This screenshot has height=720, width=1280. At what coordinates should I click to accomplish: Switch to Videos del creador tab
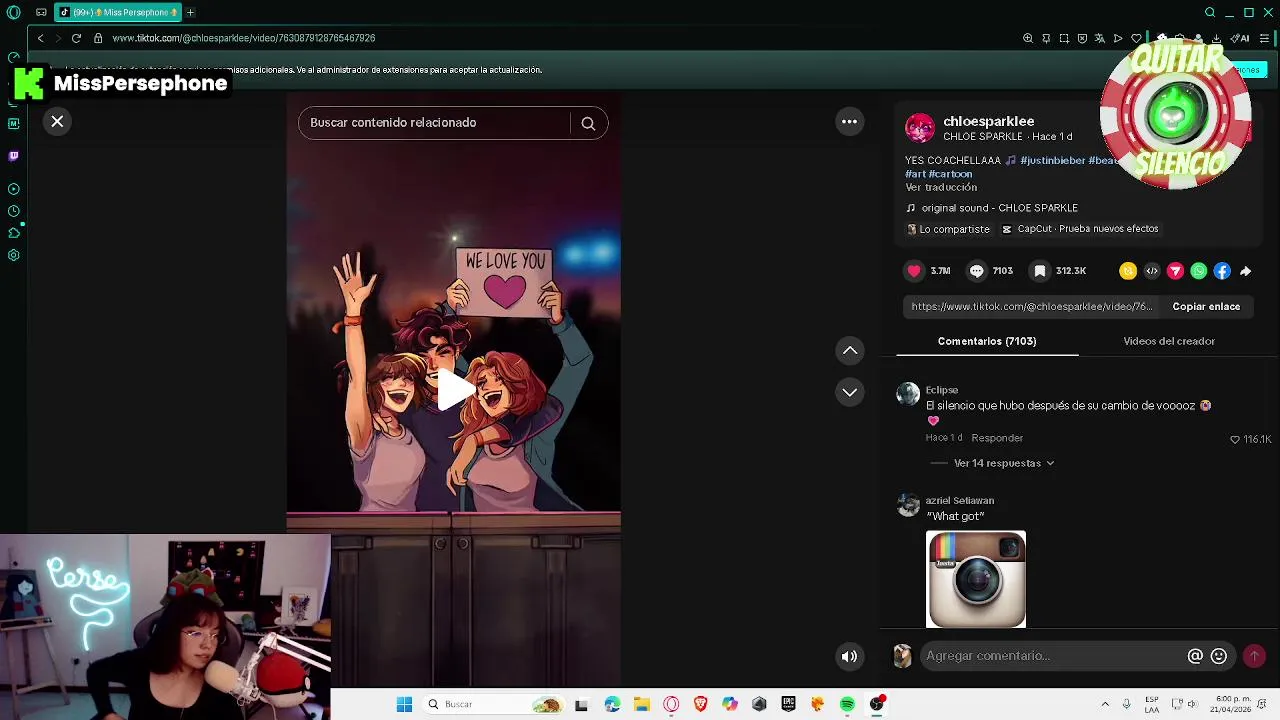[x=1169, y=341]
